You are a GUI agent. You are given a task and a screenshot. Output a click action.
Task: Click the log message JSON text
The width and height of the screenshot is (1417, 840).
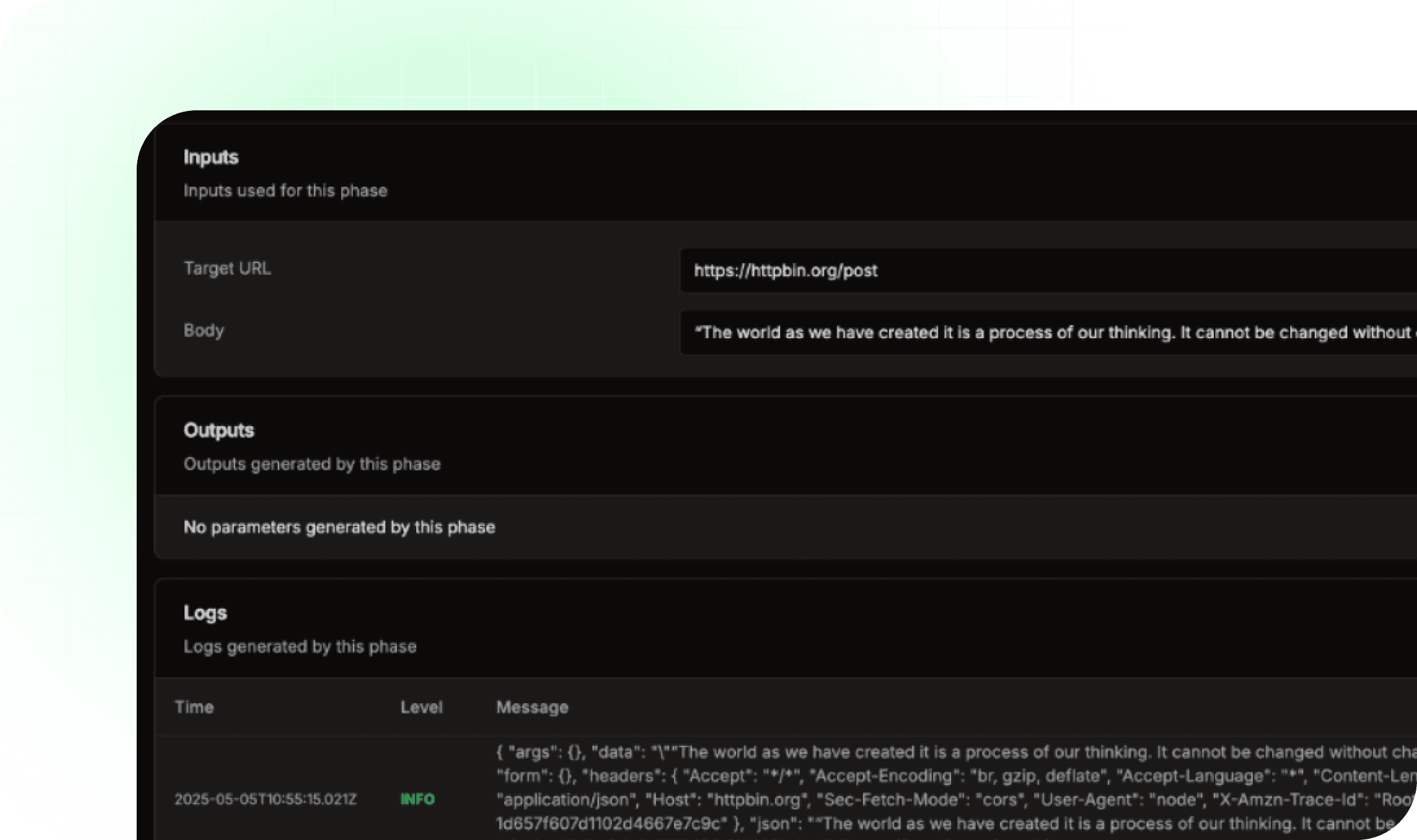[940, 752]
